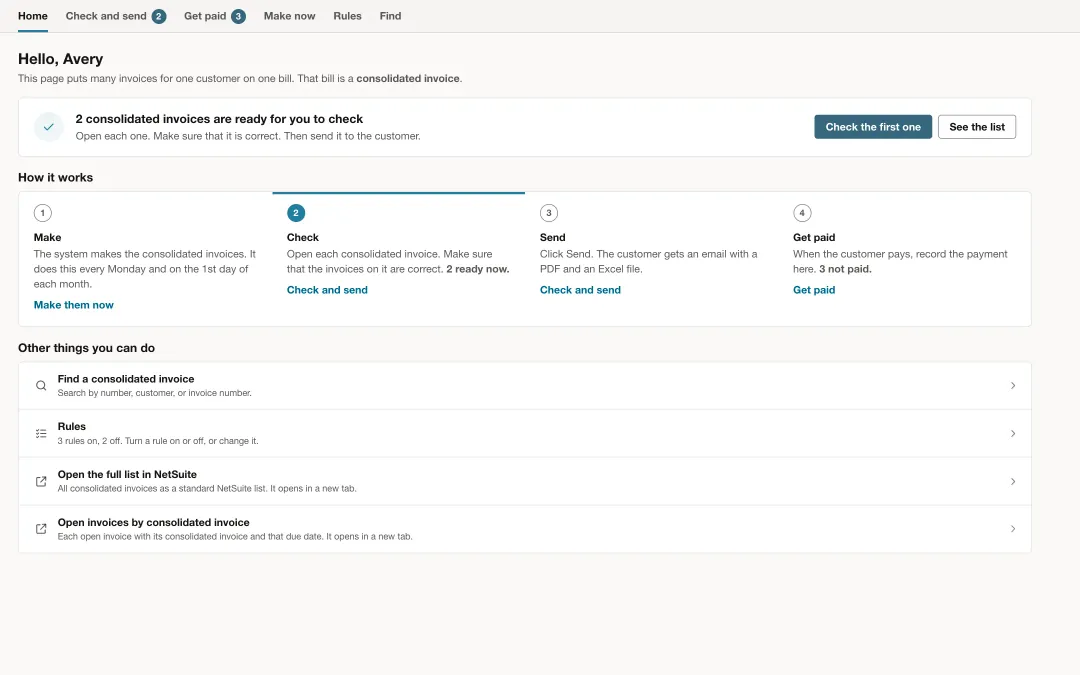
Task: Click Check and send link under Check step
Action: pos(327,290)
